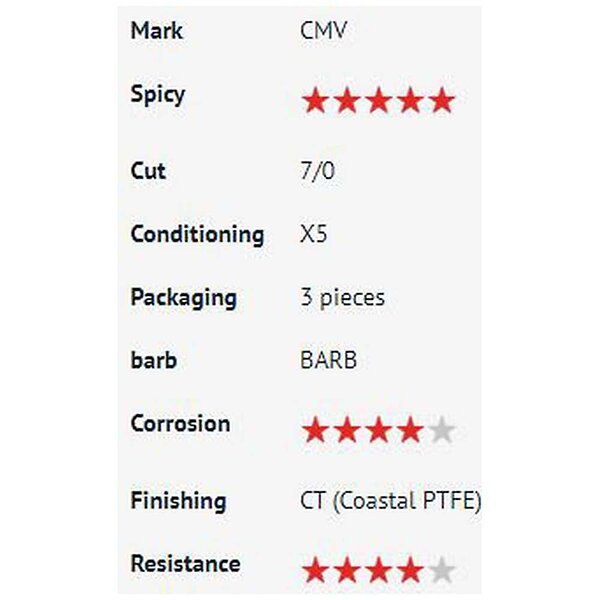Click the "3 pieces" packaging value

tap(342, 298)
